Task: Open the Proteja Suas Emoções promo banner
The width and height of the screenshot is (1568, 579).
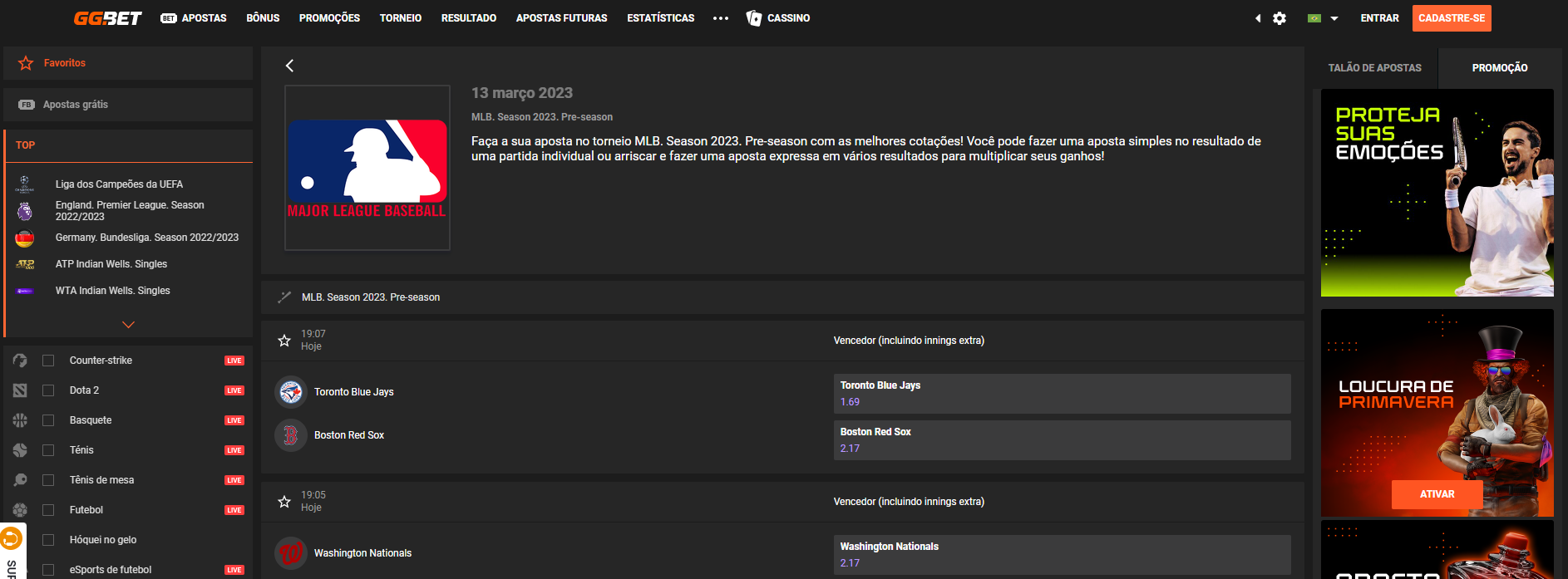Action: (1437, 193)
